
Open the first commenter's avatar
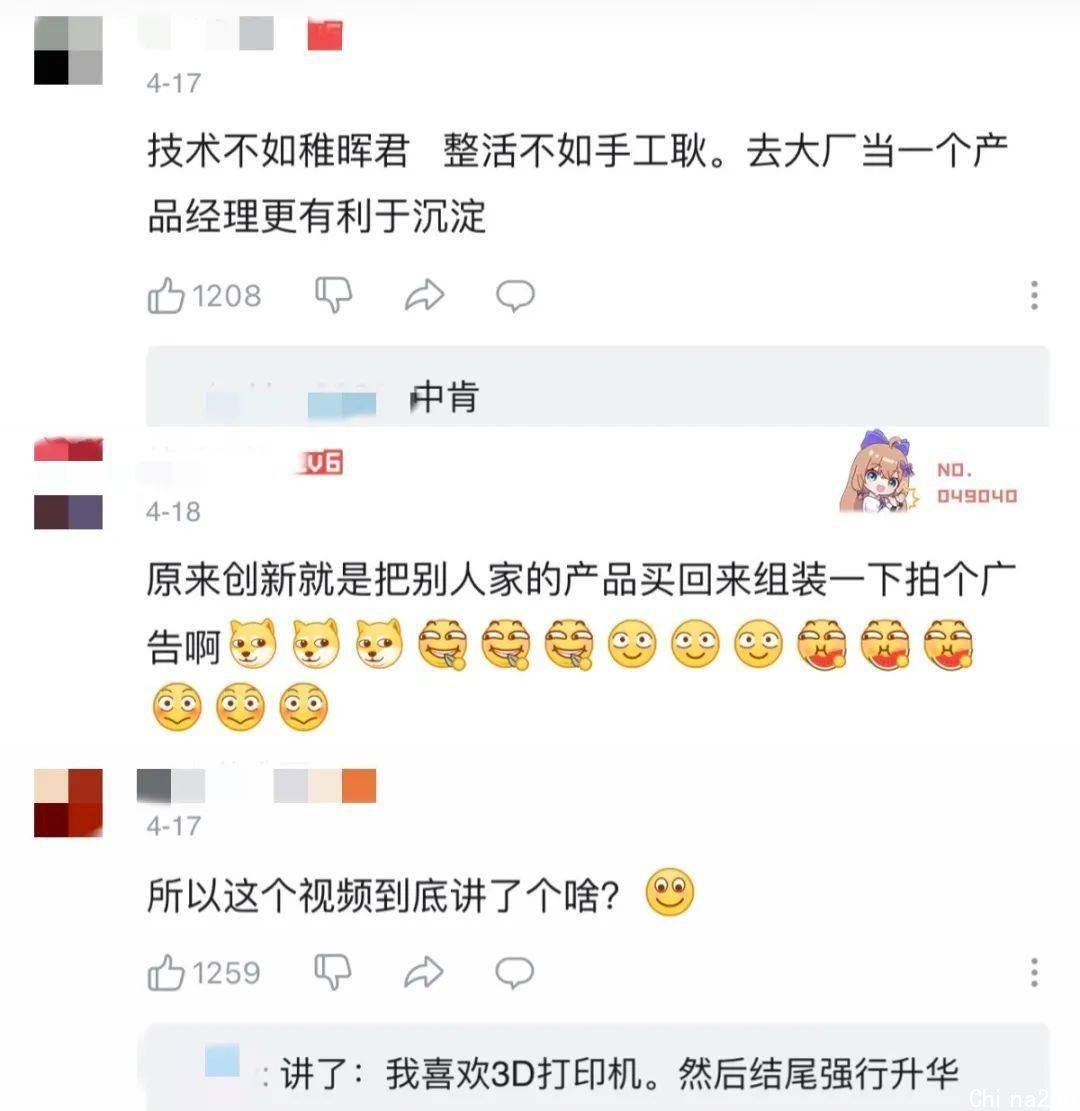[68, 50]
